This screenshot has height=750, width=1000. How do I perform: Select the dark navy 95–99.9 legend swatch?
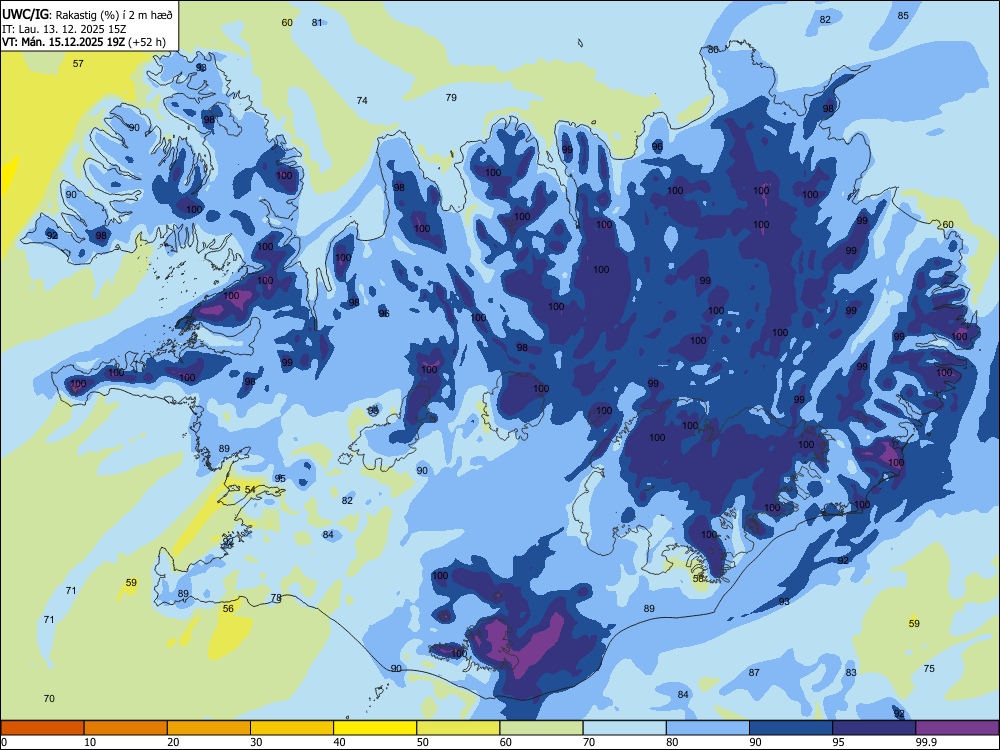(874, 728)
